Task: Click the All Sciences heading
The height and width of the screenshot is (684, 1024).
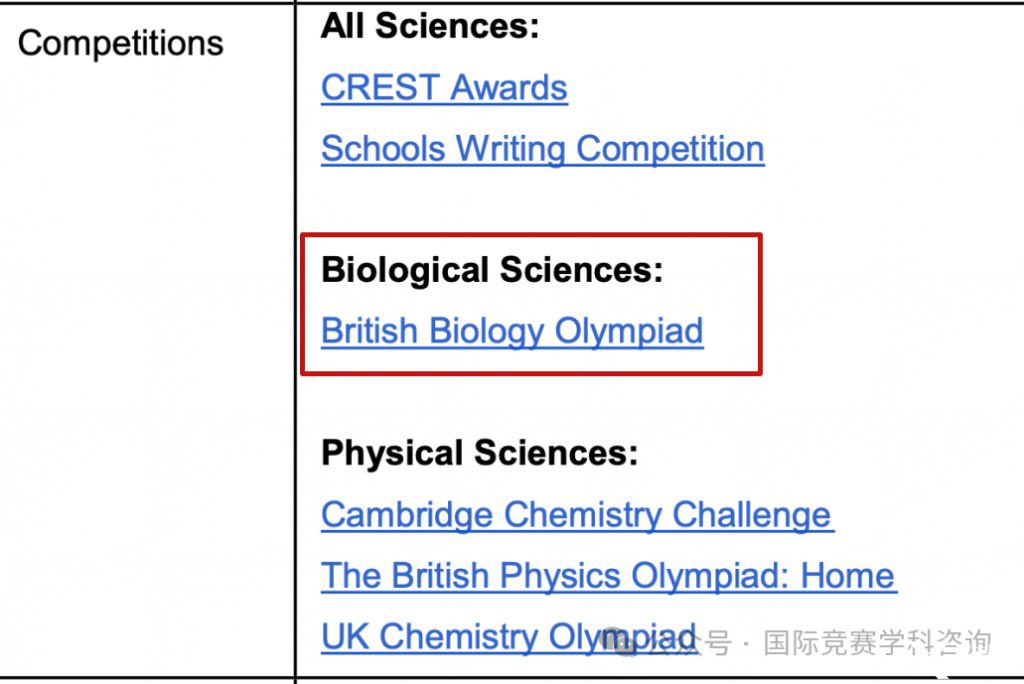Action: click(x=430, y=26)
